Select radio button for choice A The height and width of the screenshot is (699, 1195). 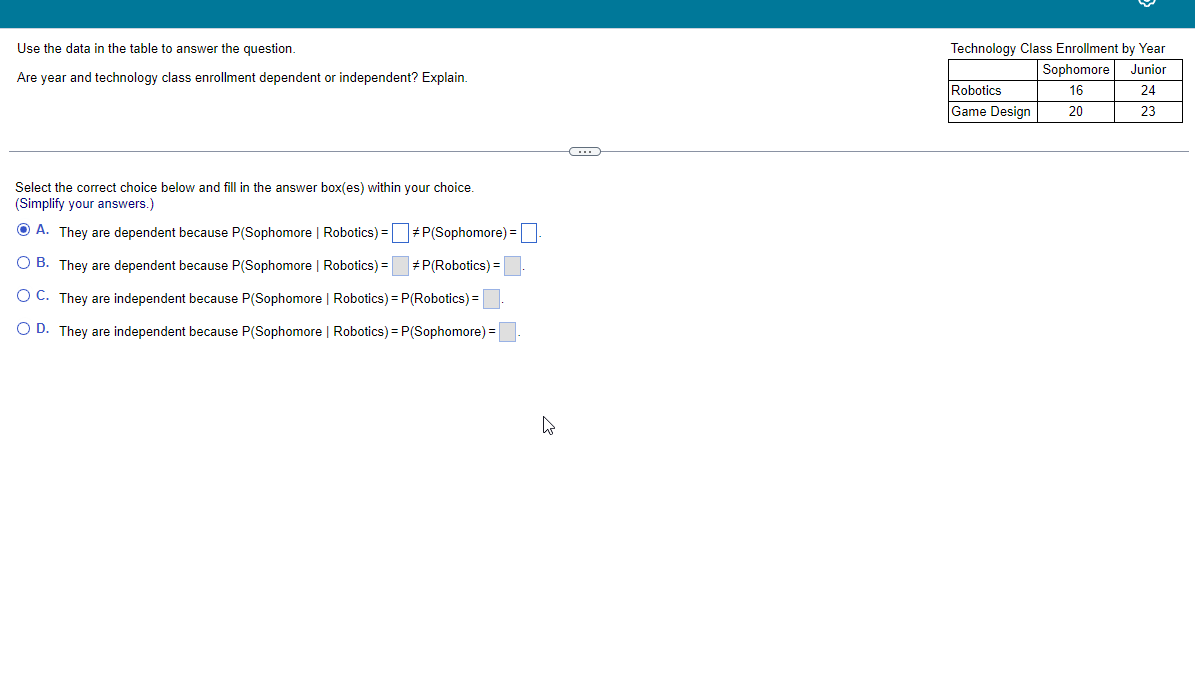click(22, 229)
